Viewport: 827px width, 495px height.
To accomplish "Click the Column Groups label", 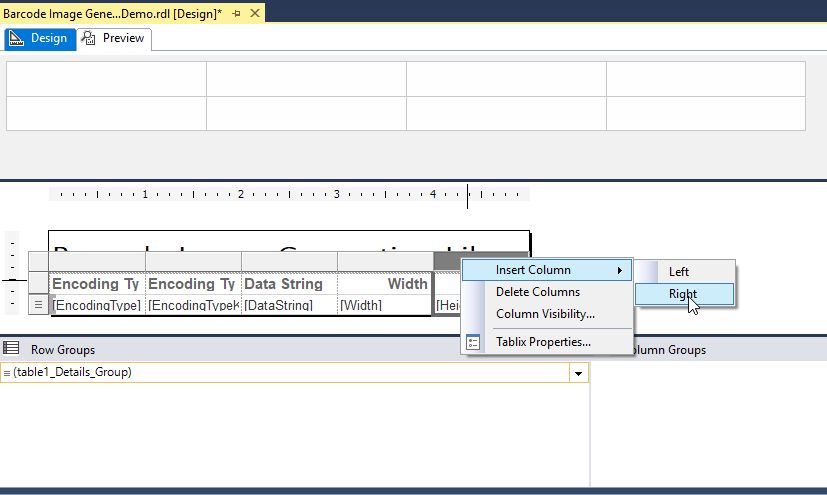I will 670,350.
